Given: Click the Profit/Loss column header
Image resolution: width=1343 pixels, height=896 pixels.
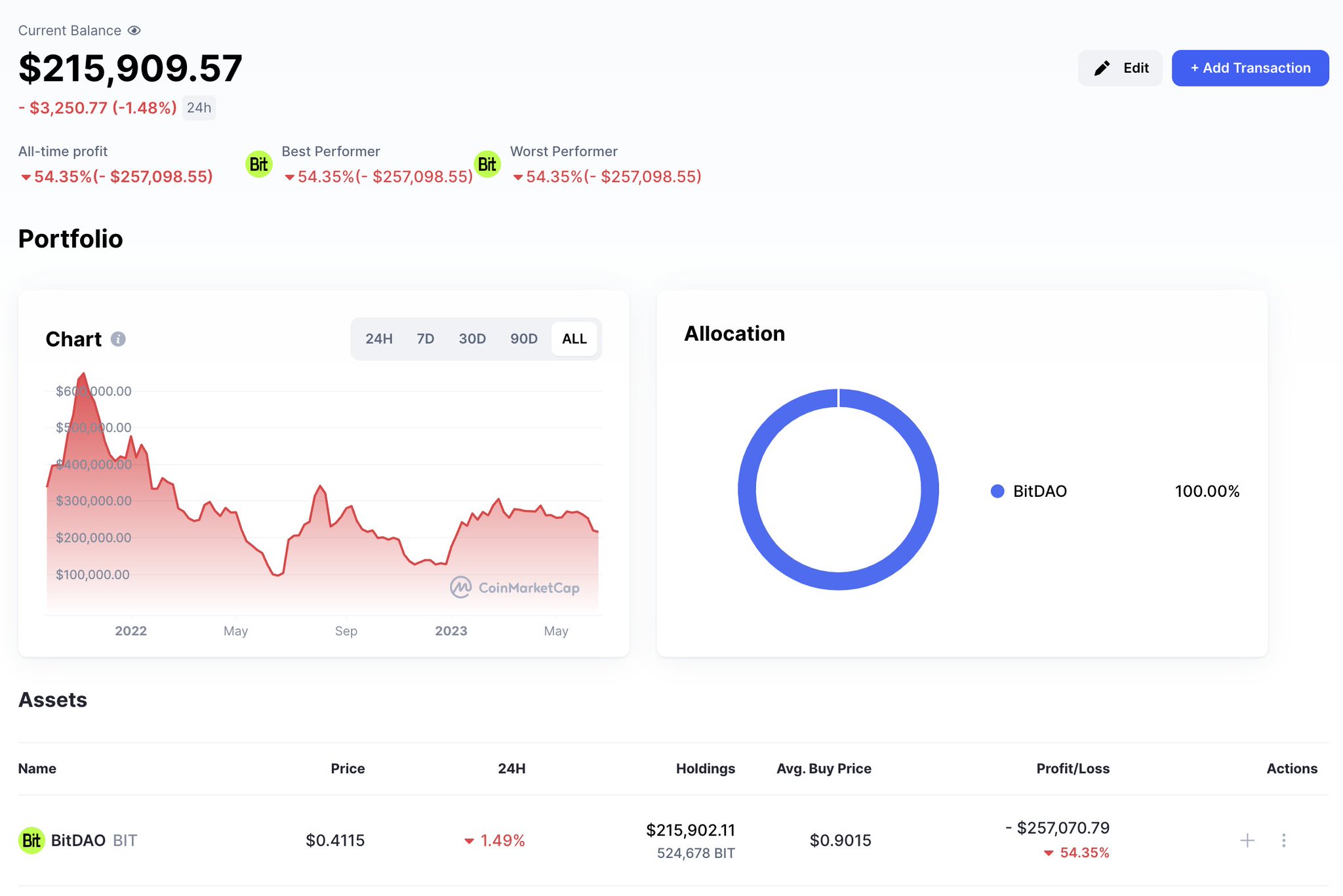Looking at the screenshot, I should (x=1073, y=769).
